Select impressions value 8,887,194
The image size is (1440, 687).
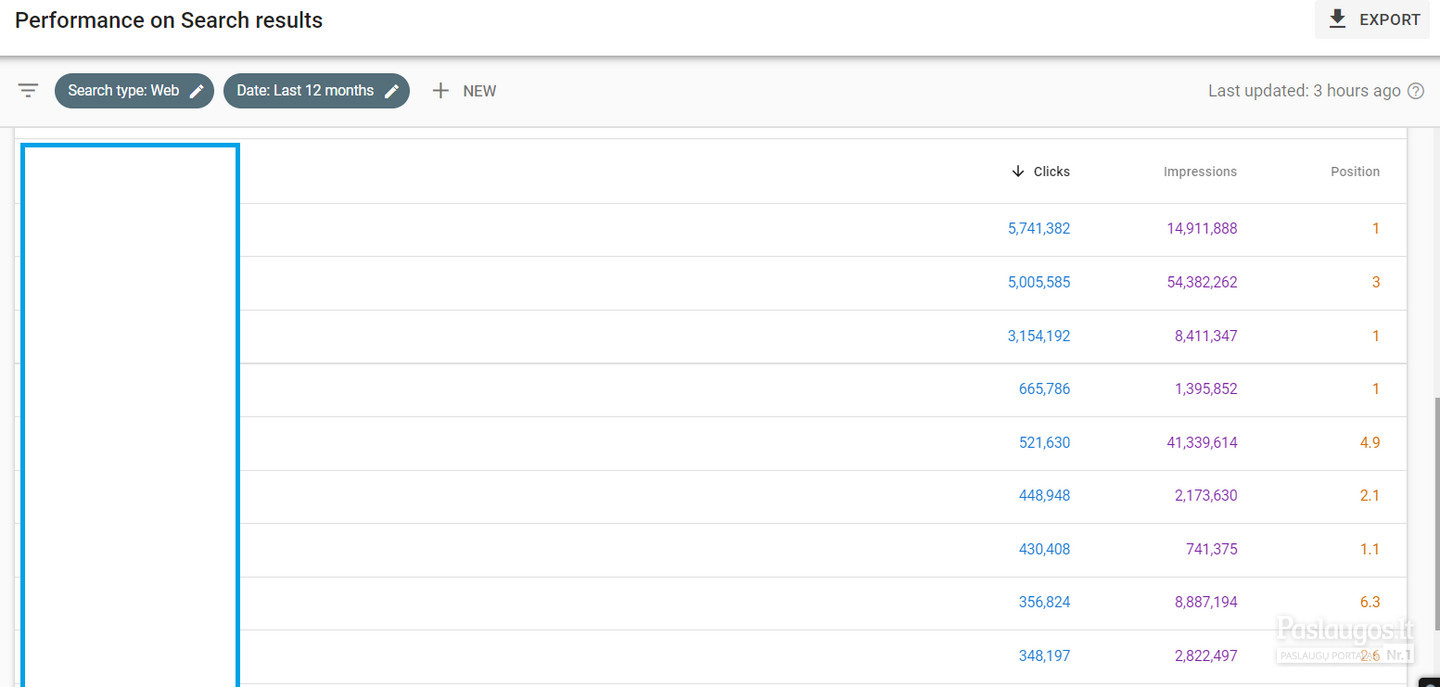pos(1206,602)
